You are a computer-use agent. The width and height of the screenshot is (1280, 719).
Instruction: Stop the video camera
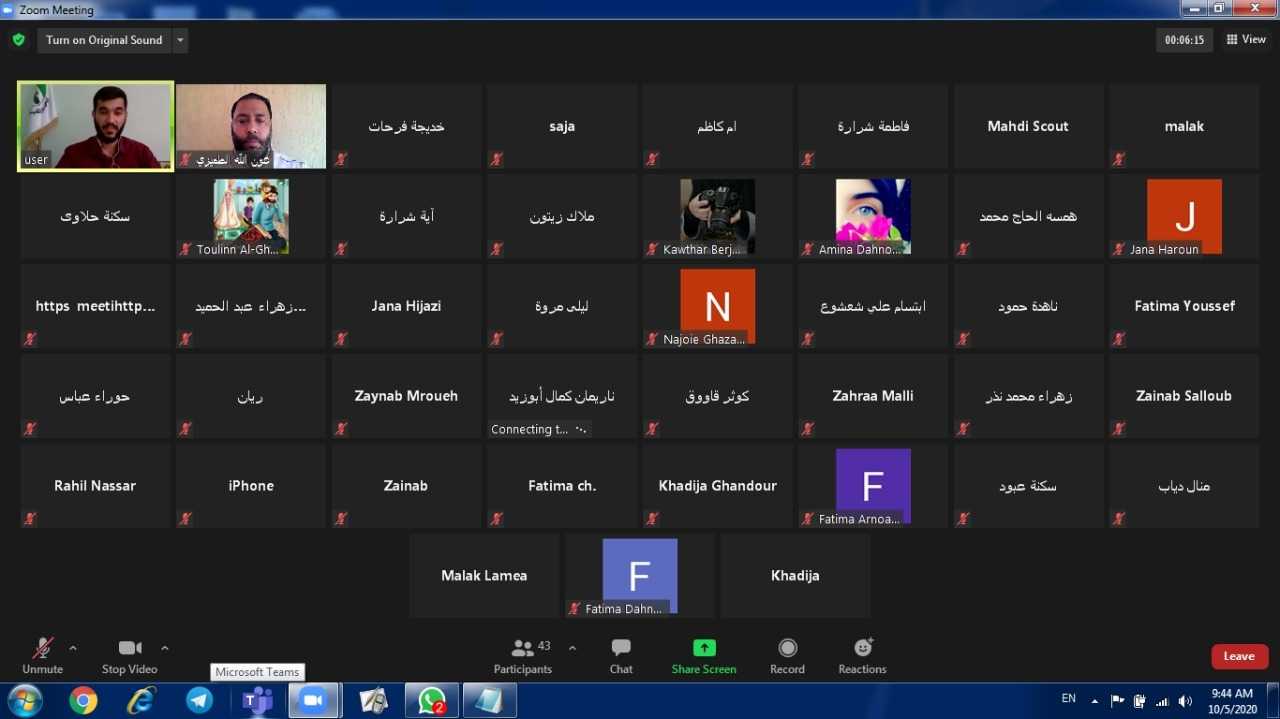click(x=129, y=649)
